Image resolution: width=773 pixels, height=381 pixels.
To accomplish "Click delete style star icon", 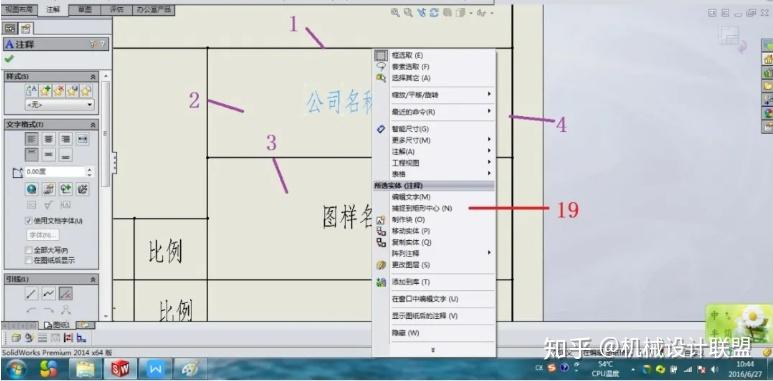I will 59,91.
